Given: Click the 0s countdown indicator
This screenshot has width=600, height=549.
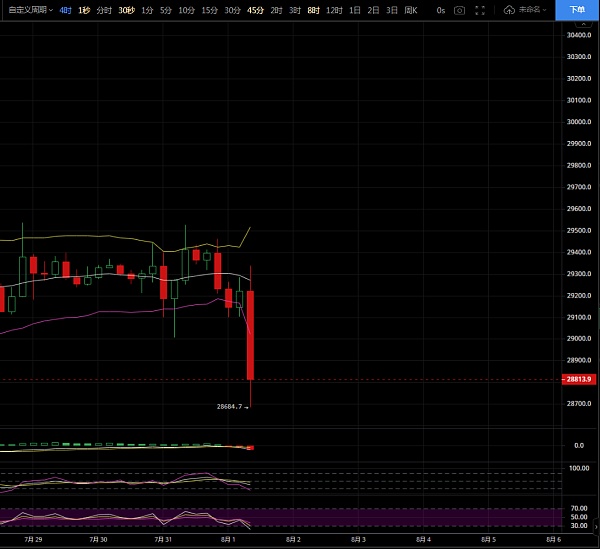Looking at the screenshot, I should pyautogui.click(x=441, y=10).
